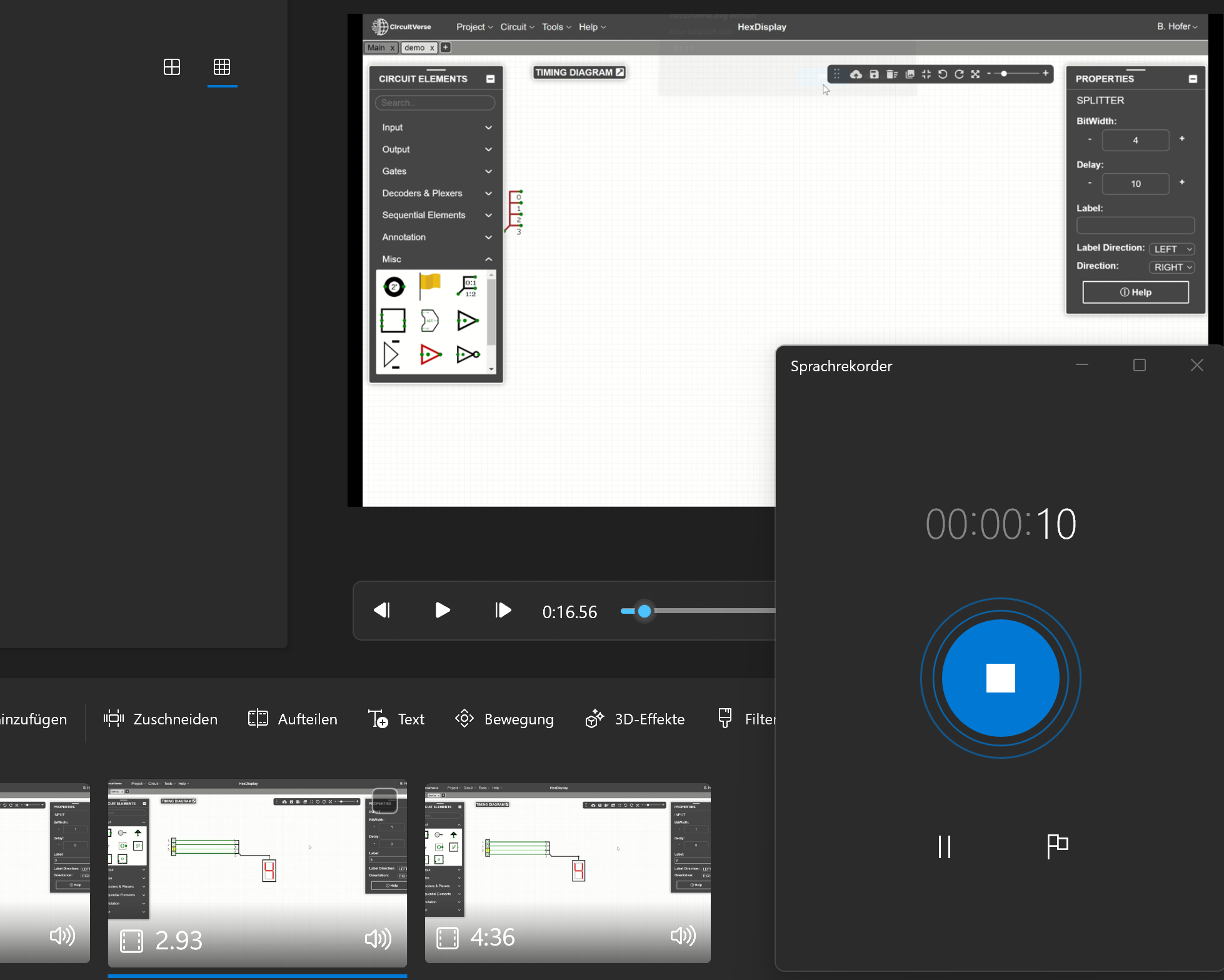Viewport: 1224px width, 980px height.
Task: Open the Bewegung motion options
Action: tap(504, 719)
